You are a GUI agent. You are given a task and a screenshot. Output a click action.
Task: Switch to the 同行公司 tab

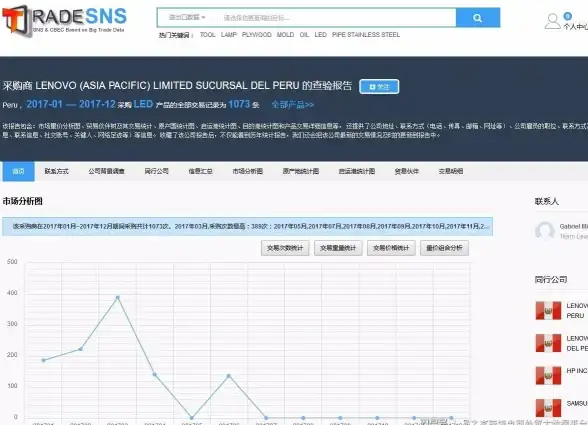pos(156,171)
